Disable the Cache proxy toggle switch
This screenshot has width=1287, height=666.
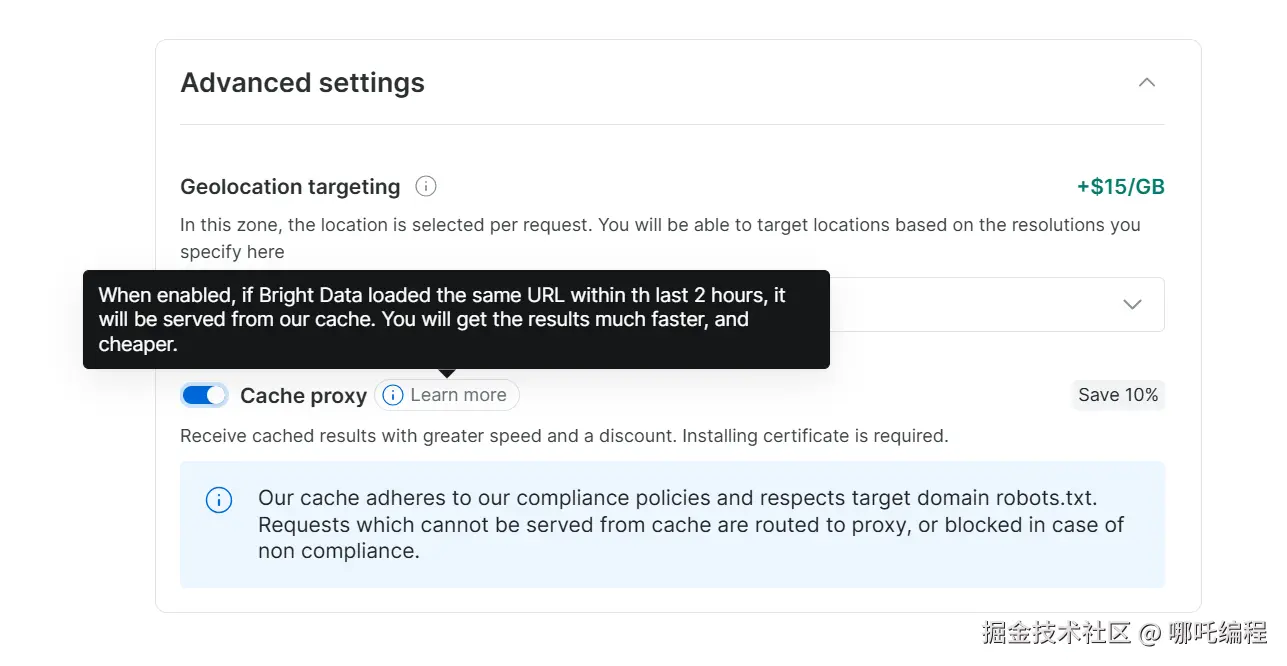(x=204, y=396)
